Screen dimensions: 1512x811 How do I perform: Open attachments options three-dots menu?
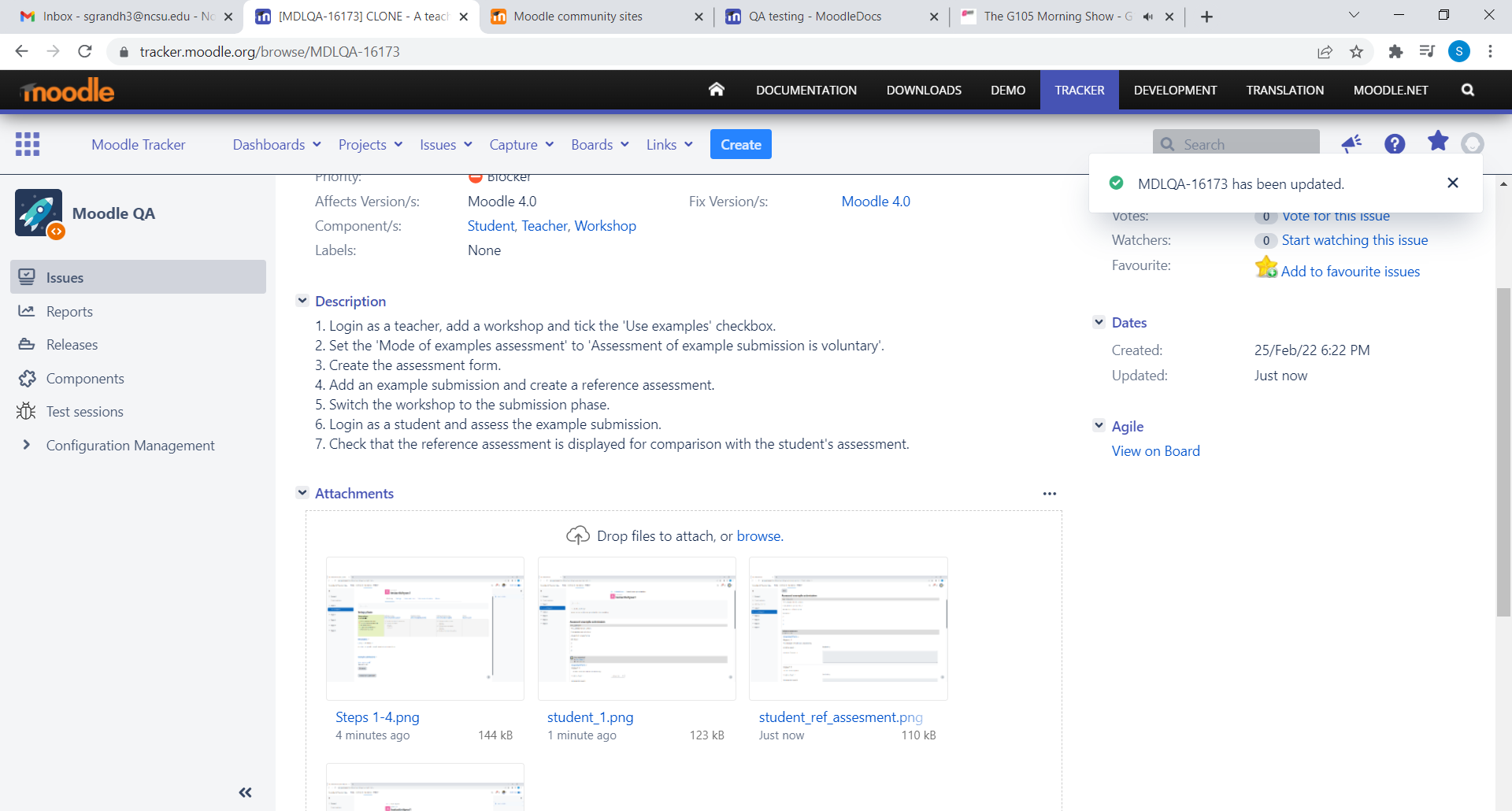1050,494
